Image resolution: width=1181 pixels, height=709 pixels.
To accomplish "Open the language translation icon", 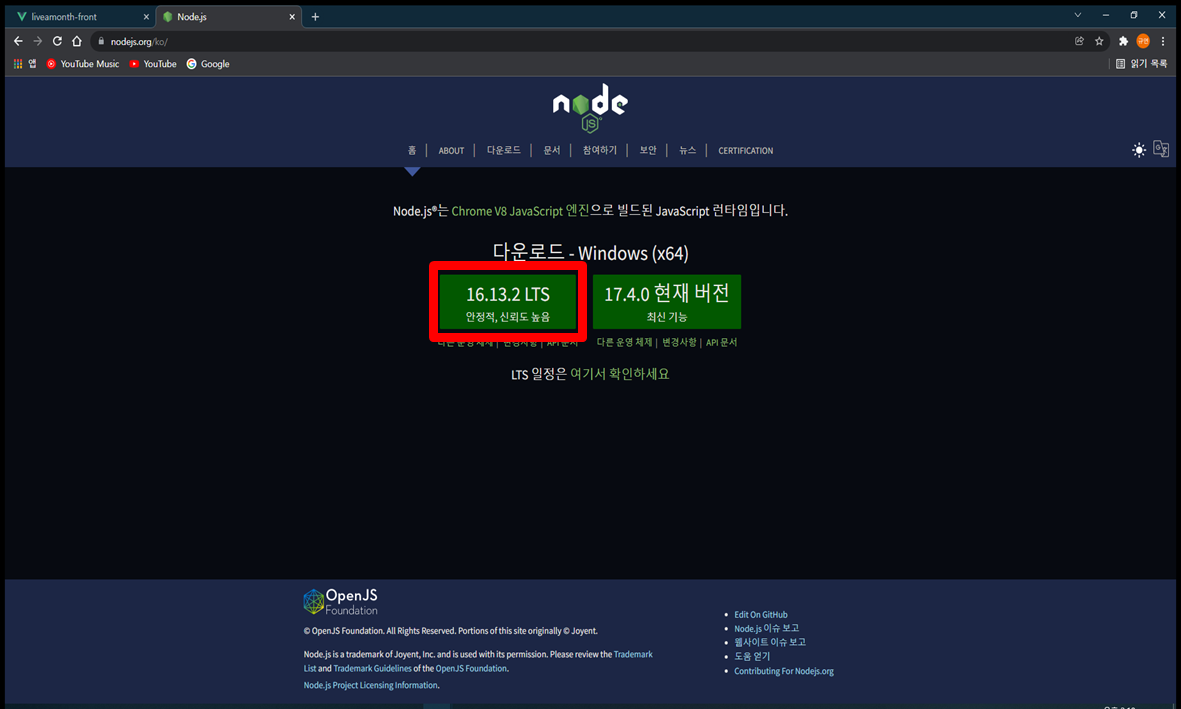I will pos(1161,149).
